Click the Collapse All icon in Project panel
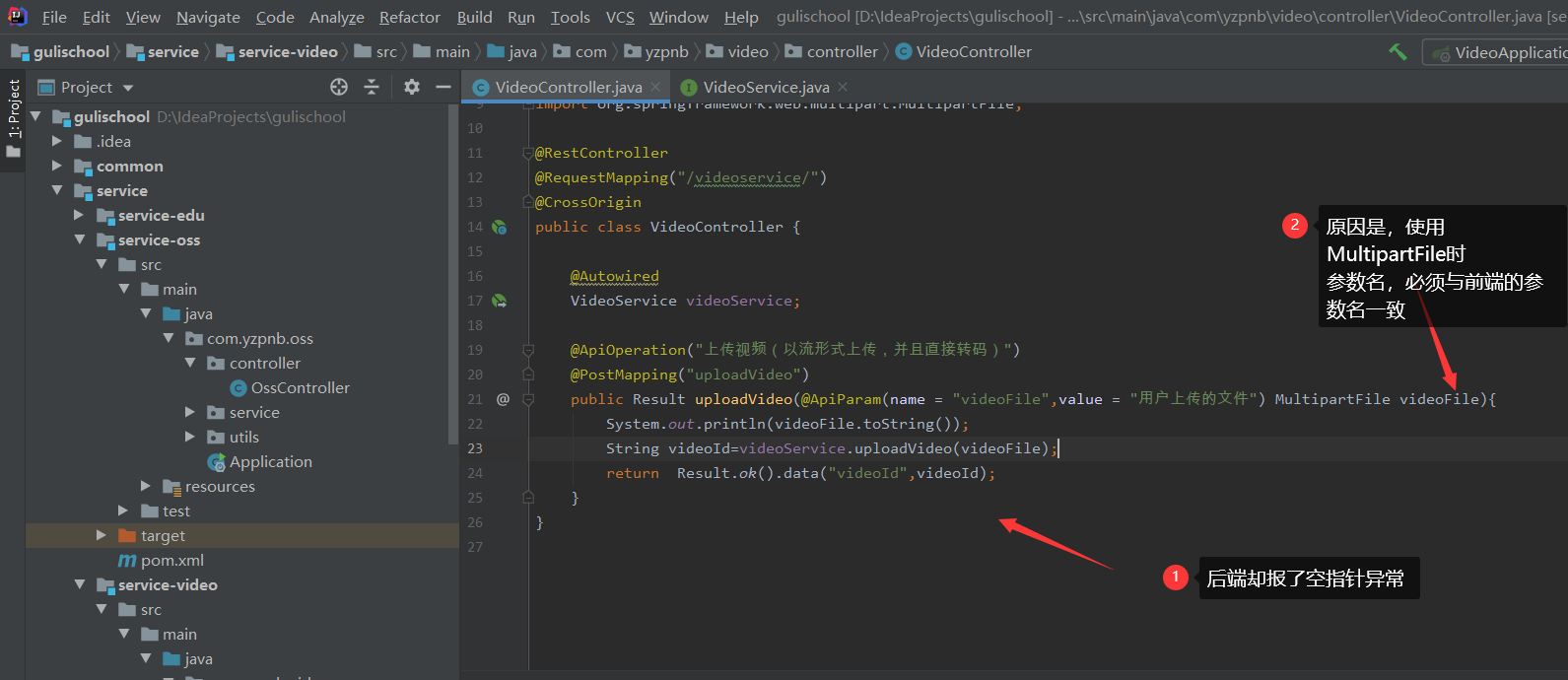The width and height of the screenshot is (1568, 680). [372, 87]
